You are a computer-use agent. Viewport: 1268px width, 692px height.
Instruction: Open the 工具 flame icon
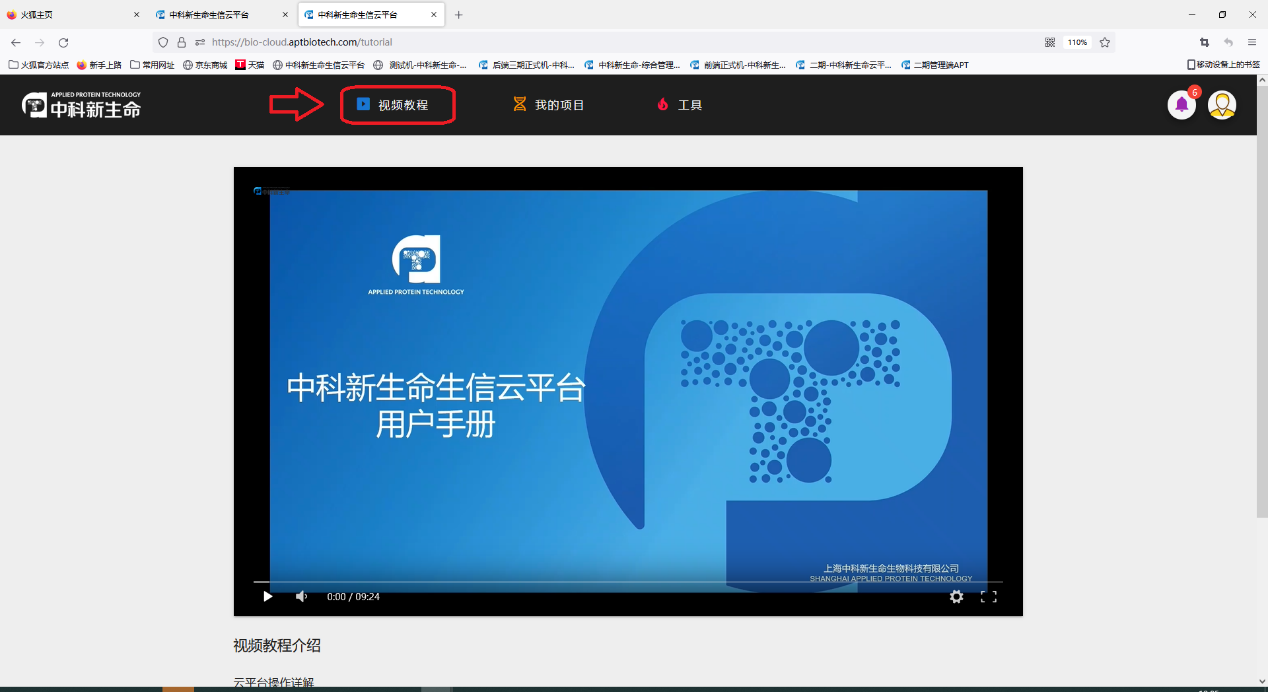pos(661,104)
